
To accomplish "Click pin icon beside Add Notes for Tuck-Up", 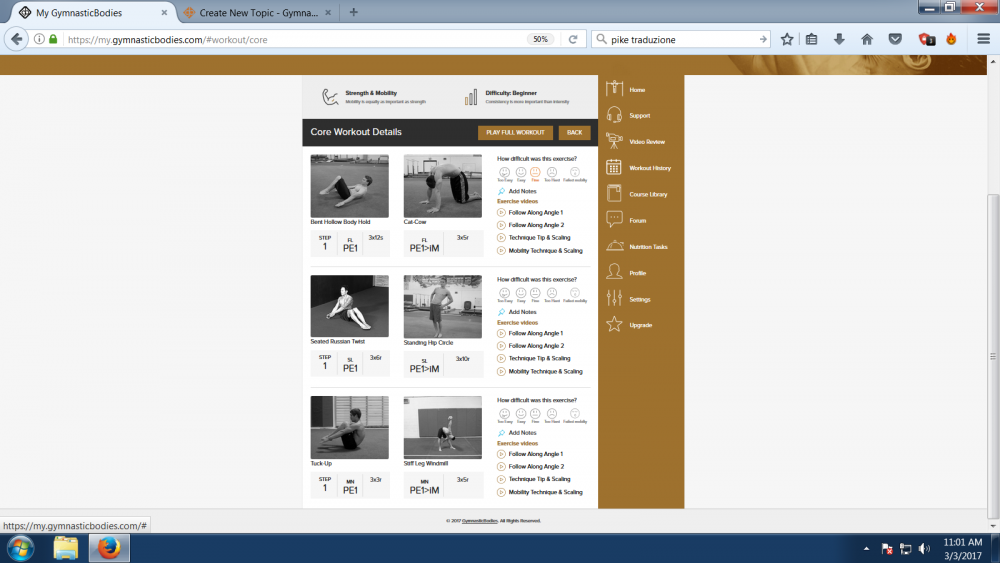I will pos(501,432).
